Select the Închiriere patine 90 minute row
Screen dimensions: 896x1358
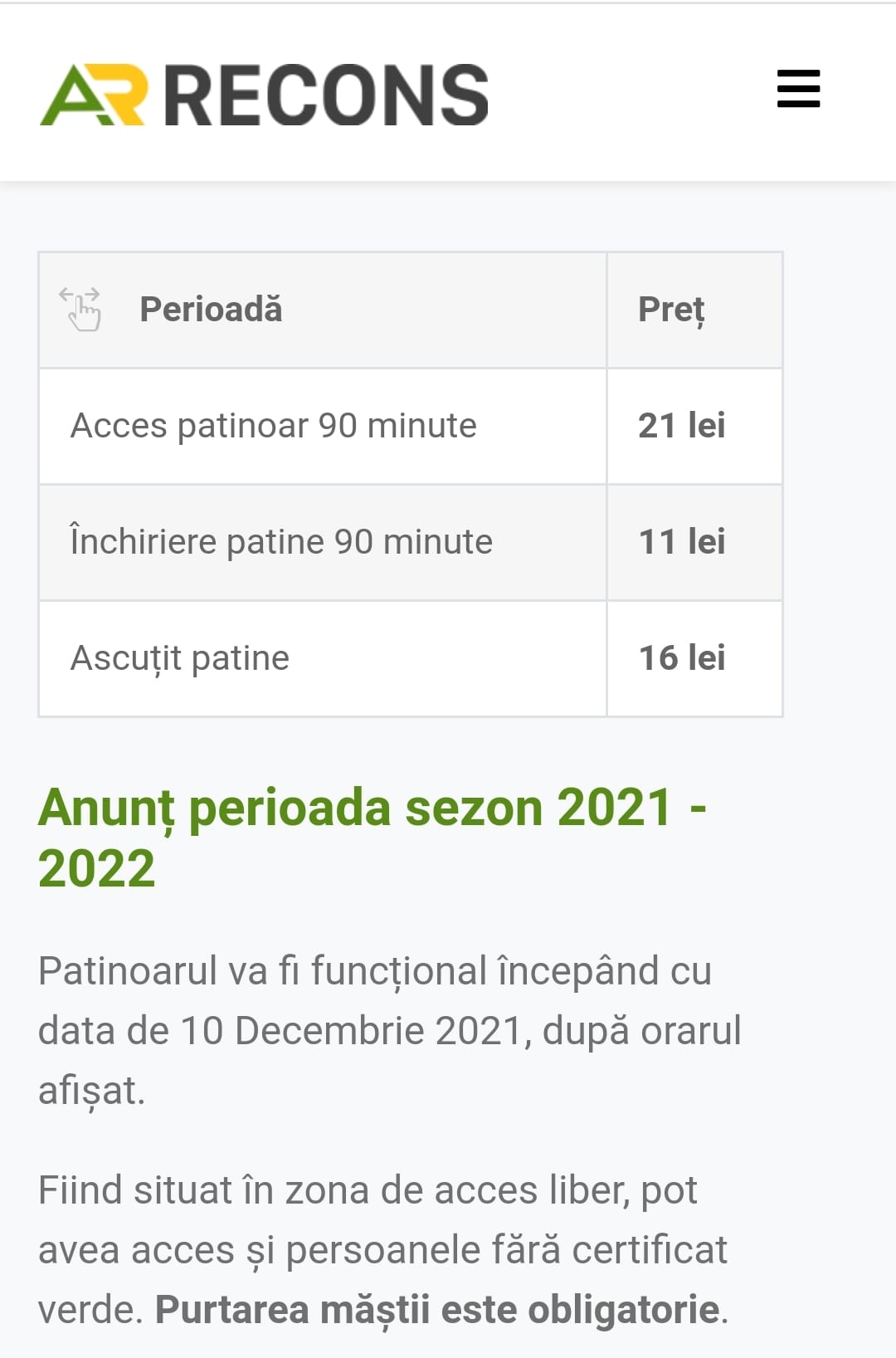click(x=281, y=542)
